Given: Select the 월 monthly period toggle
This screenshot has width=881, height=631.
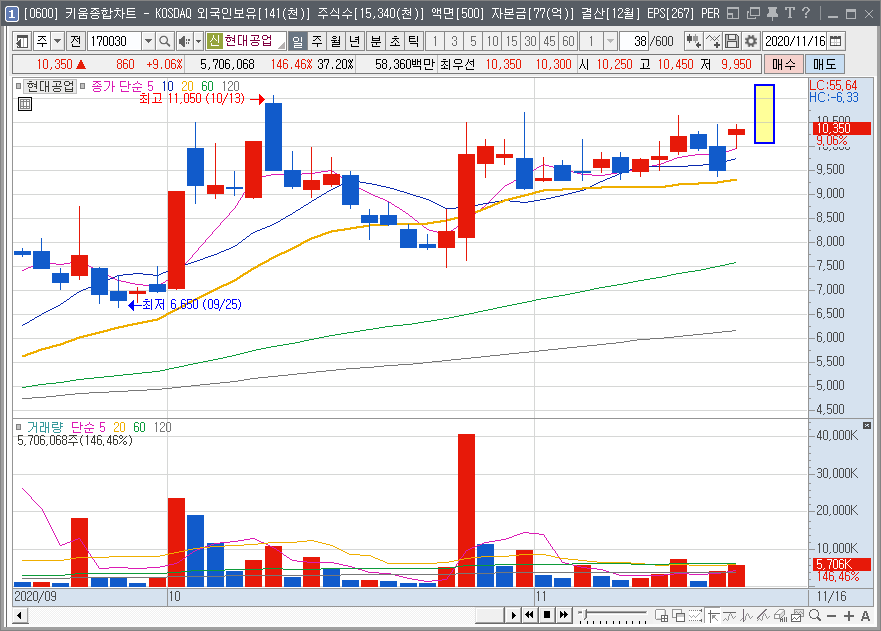Looking at the screenshot, I should (336, 41).
